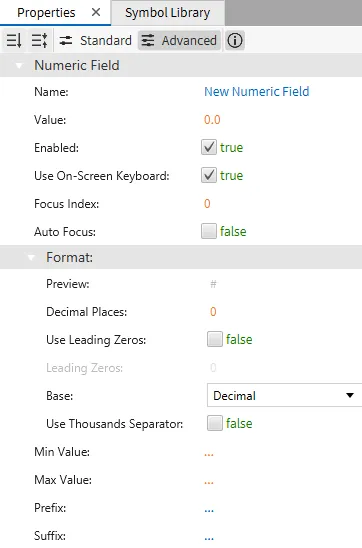The image size is (362, 548).
Task: Collapse the Numeric Field section
Action: click(20, 65)
